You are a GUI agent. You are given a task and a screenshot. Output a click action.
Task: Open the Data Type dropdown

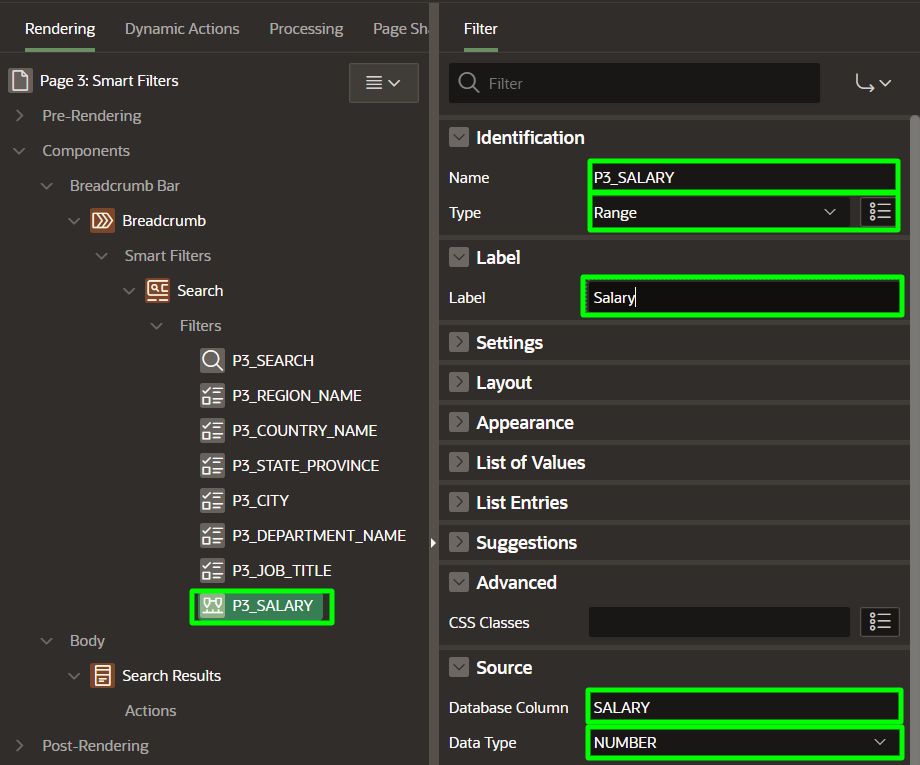click(742, 742)
